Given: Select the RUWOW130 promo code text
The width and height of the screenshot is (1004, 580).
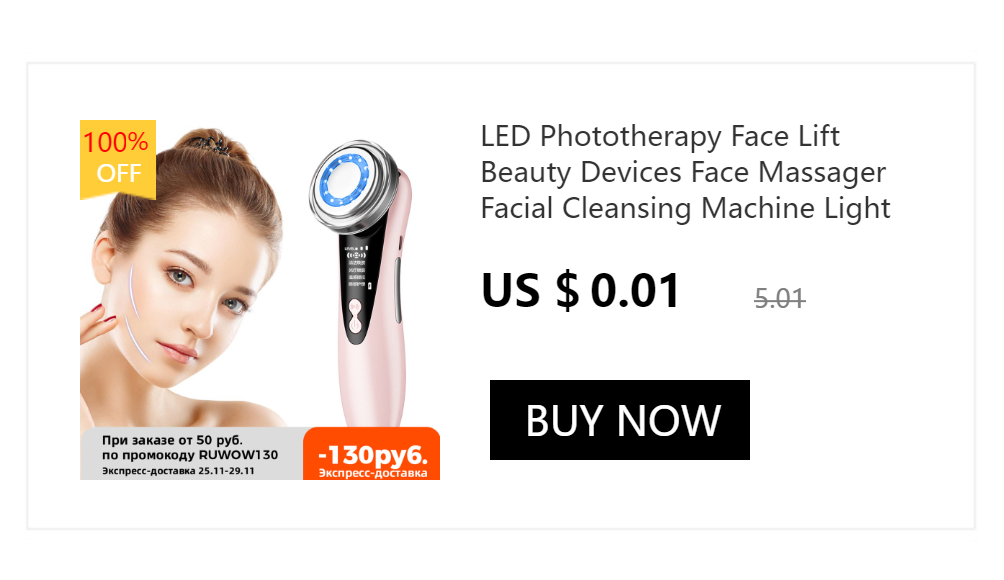Looking at the screenshot, I should pos(238,455).
